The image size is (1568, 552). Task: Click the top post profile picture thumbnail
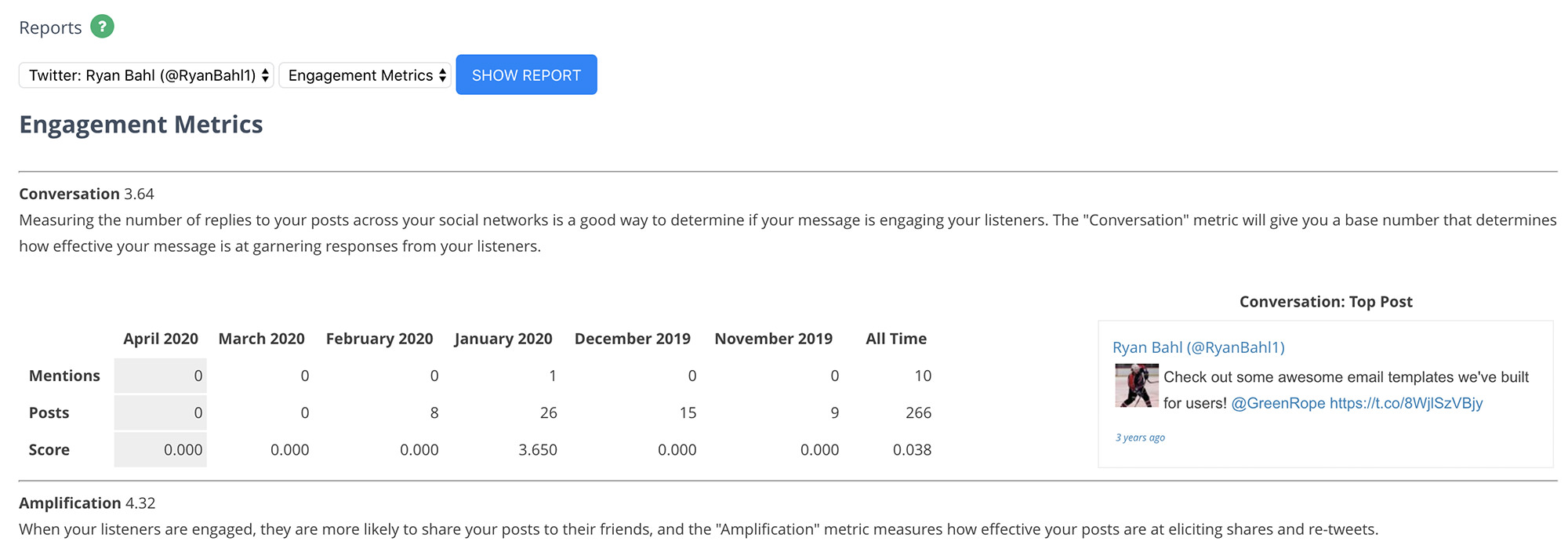[1137, 385]
